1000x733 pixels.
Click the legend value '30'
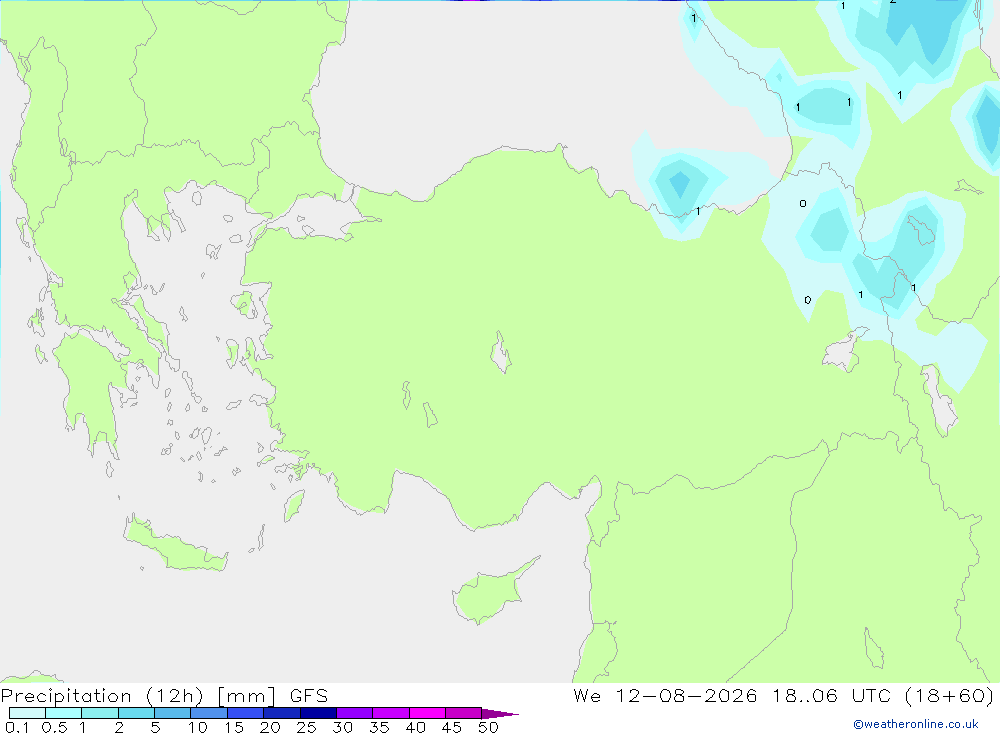coord(343,727)
